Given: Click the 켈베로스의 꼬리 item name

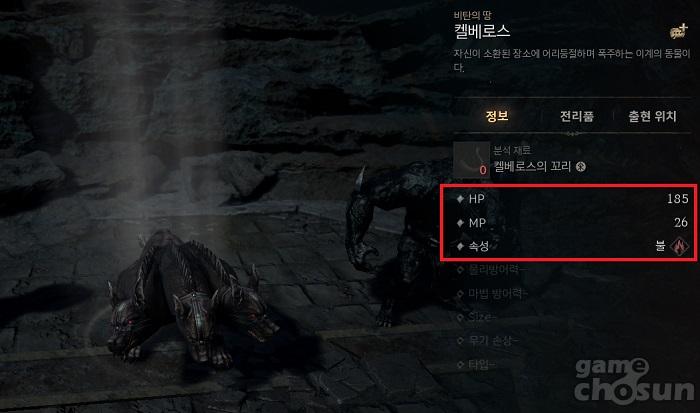Looking at the screenshot, I should [532, 167].
